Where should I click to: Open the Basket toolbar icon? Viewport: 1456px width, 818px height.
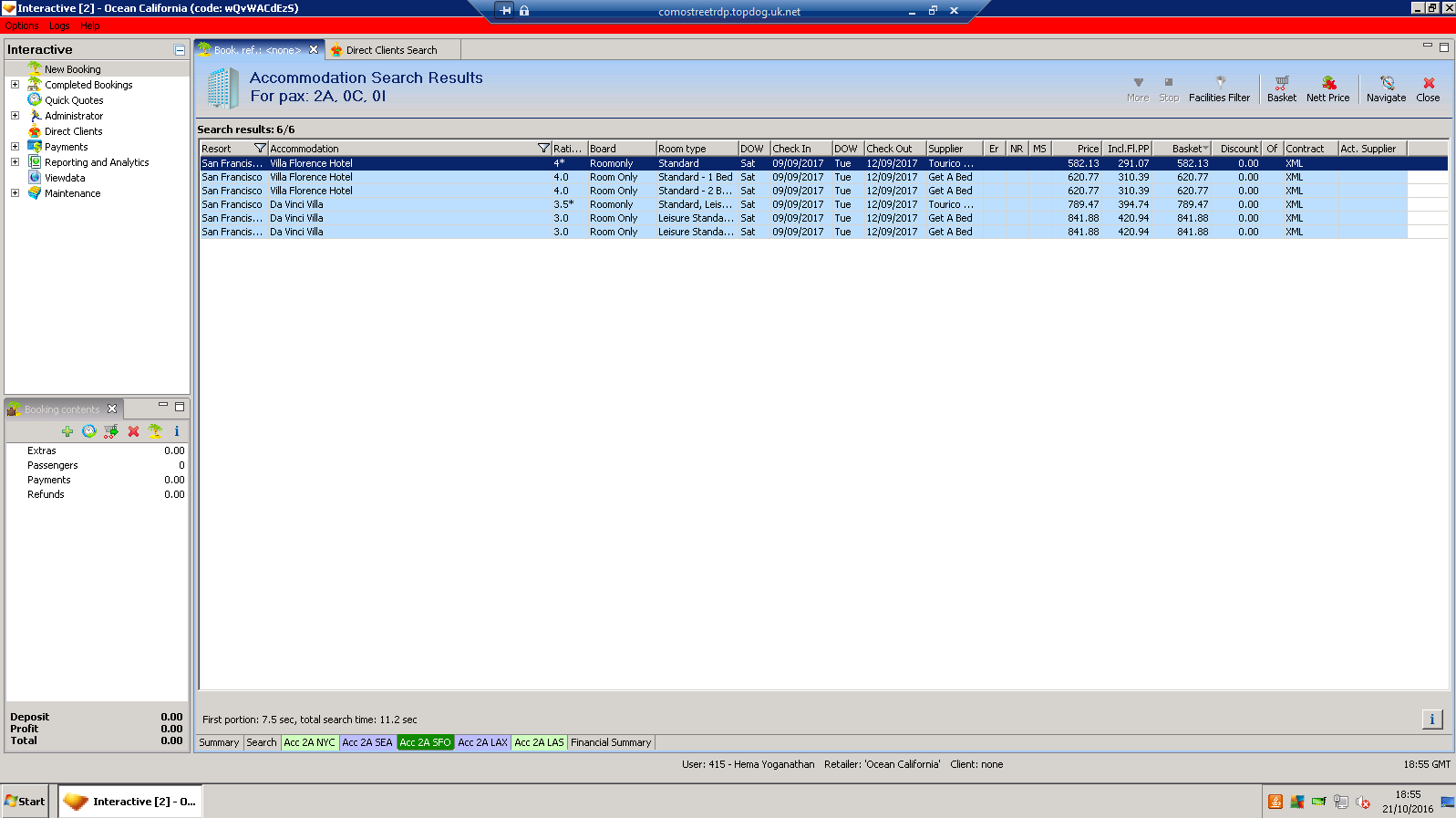(1281, 88)
